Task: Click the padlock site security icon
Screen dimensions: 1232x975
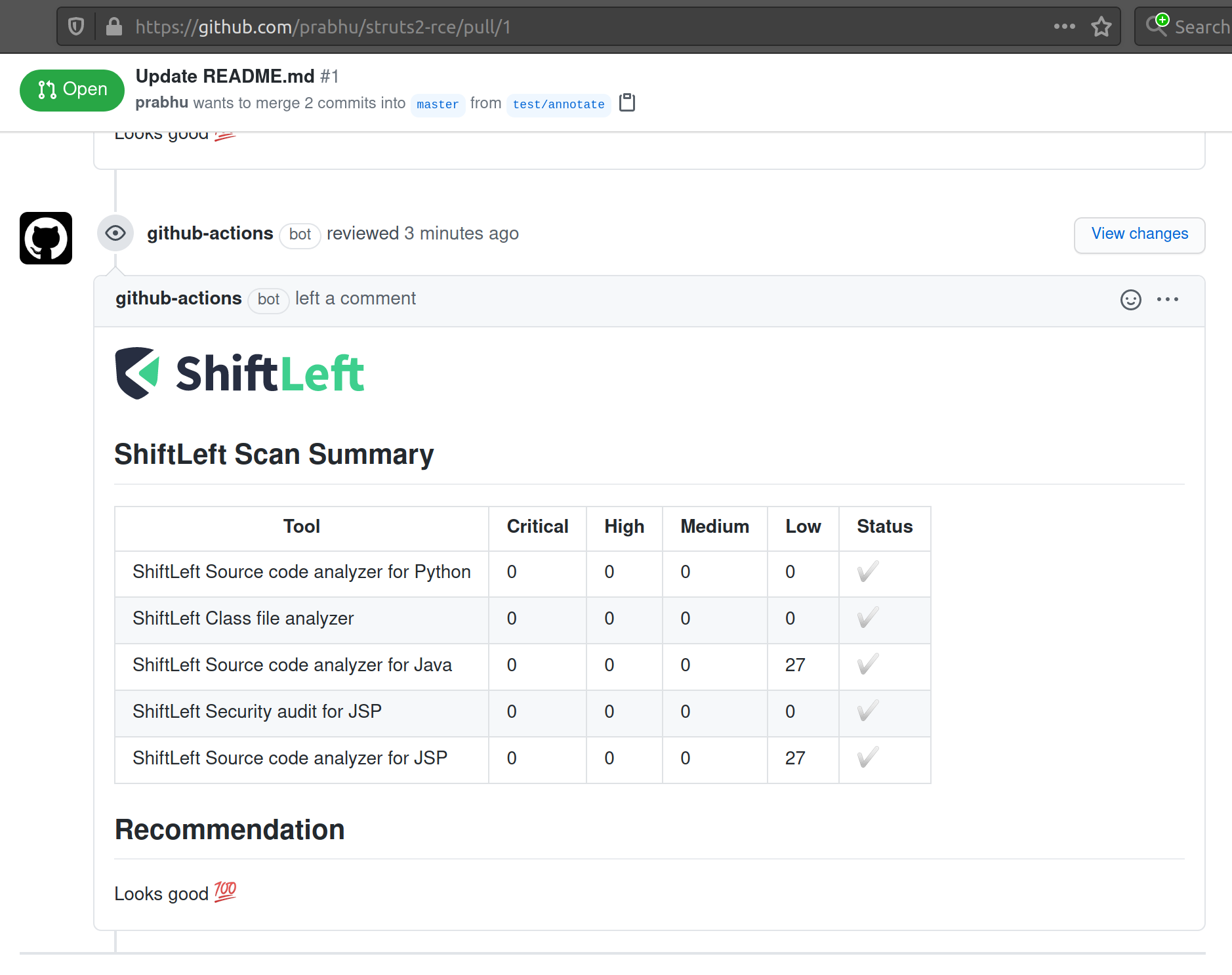Action: tap(113, 27)
